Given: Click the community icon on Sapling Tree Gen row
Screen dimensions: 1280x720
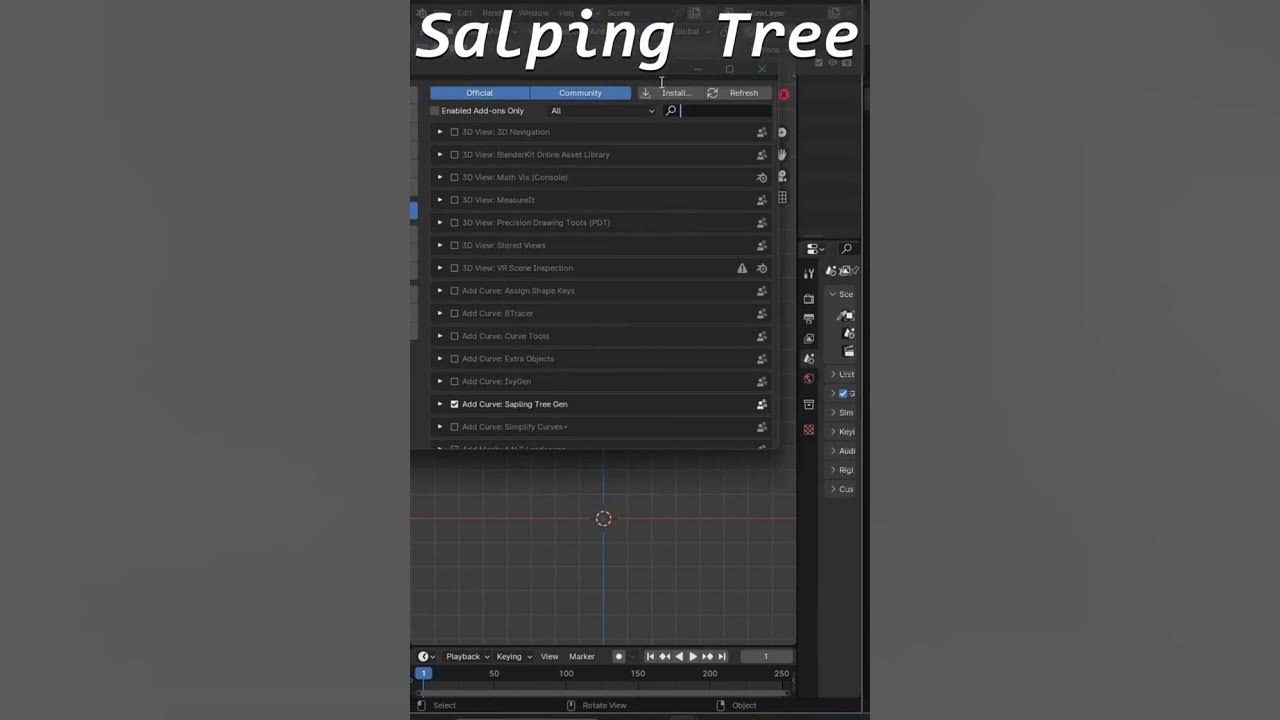Looking at the screenshot, I should 762,404.
